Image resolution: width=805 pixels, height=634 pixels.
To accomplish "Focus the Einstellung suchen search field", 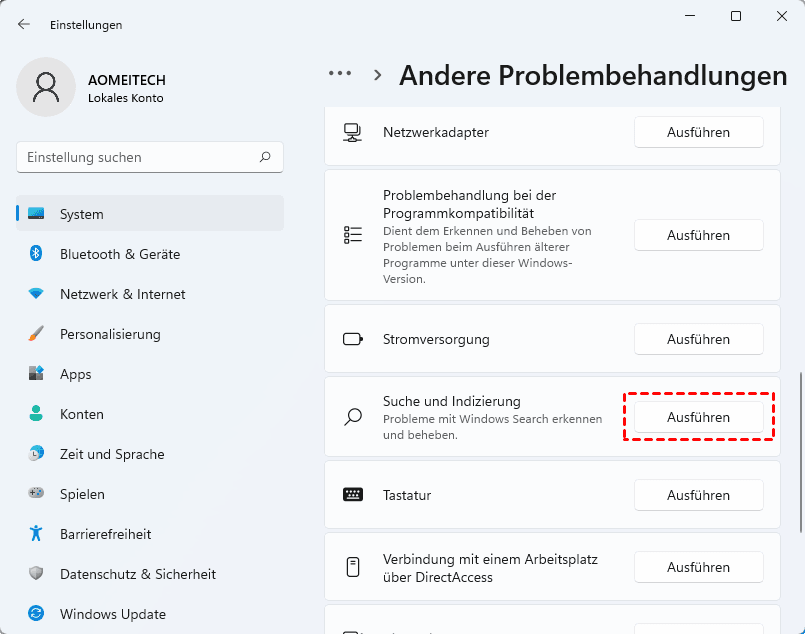I will [x=140, y=157].
